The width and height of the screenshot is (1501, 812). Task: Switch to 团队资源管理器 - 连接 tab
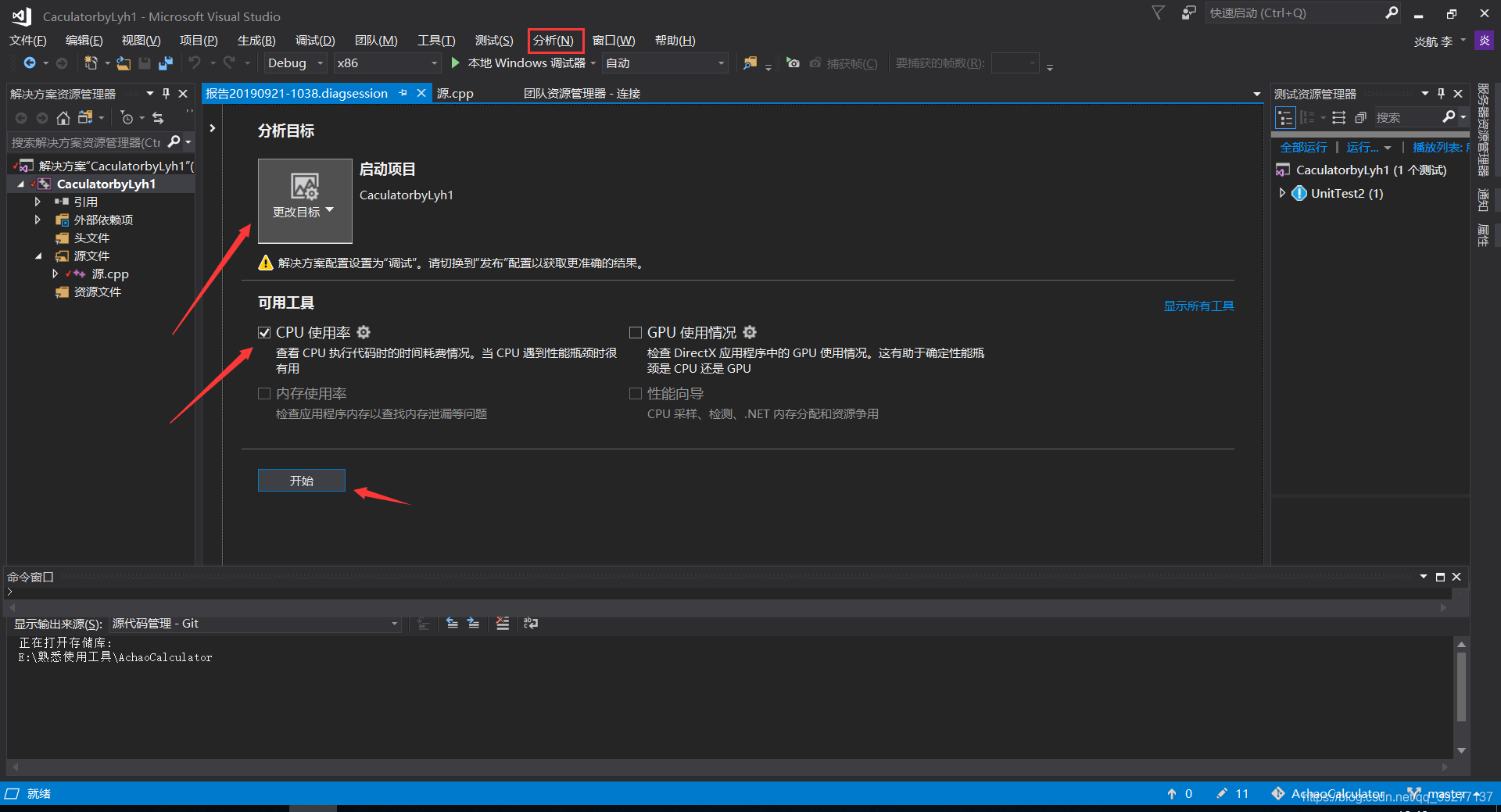tap(582, 93)
